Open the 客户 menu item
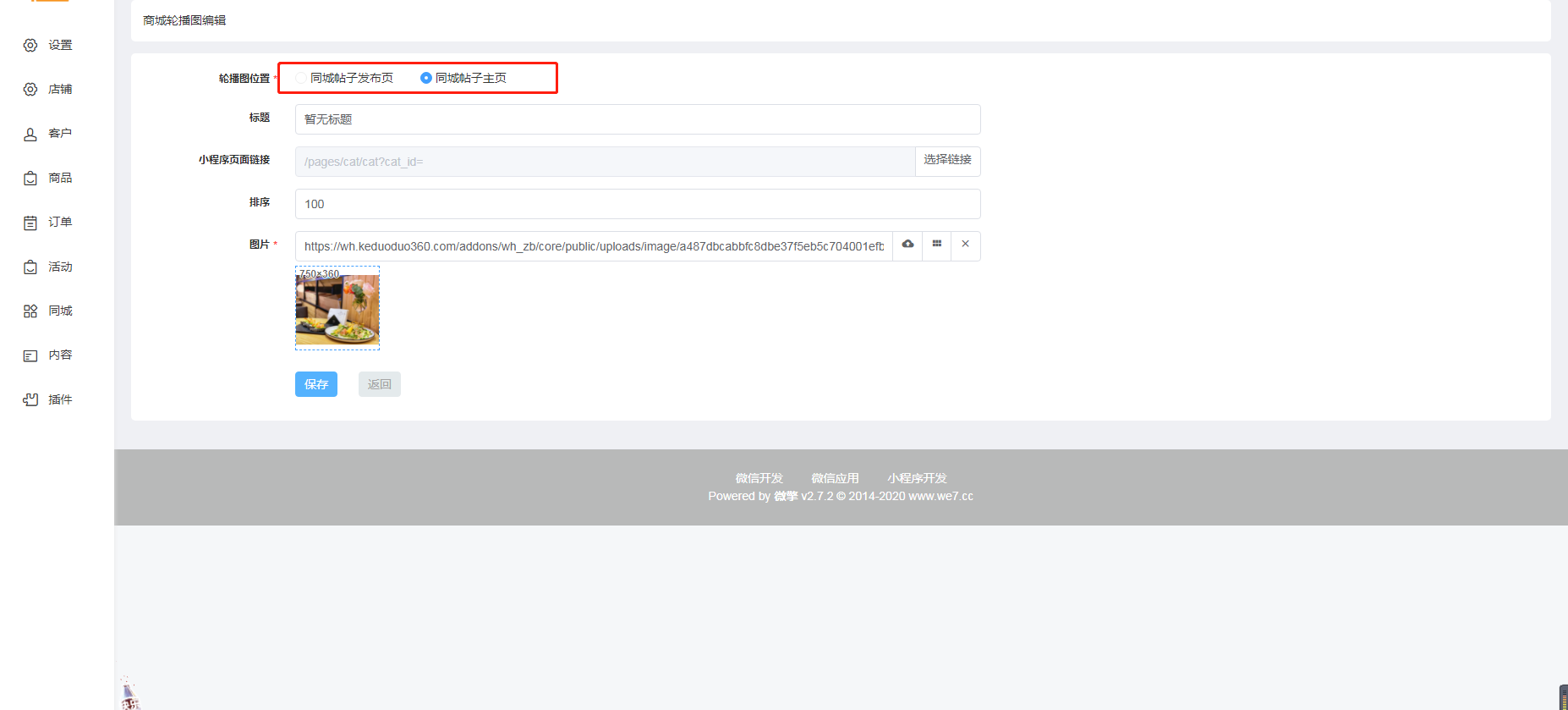 pyautogui.click(x=60, y=134)
